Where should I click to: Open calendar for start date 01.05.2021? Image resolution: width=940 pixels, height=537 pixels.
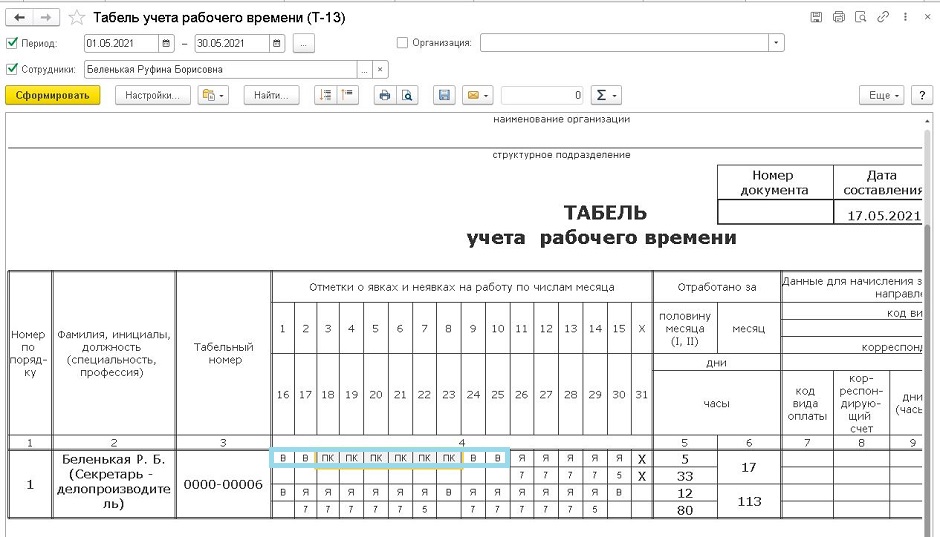[x=167, y=43]
